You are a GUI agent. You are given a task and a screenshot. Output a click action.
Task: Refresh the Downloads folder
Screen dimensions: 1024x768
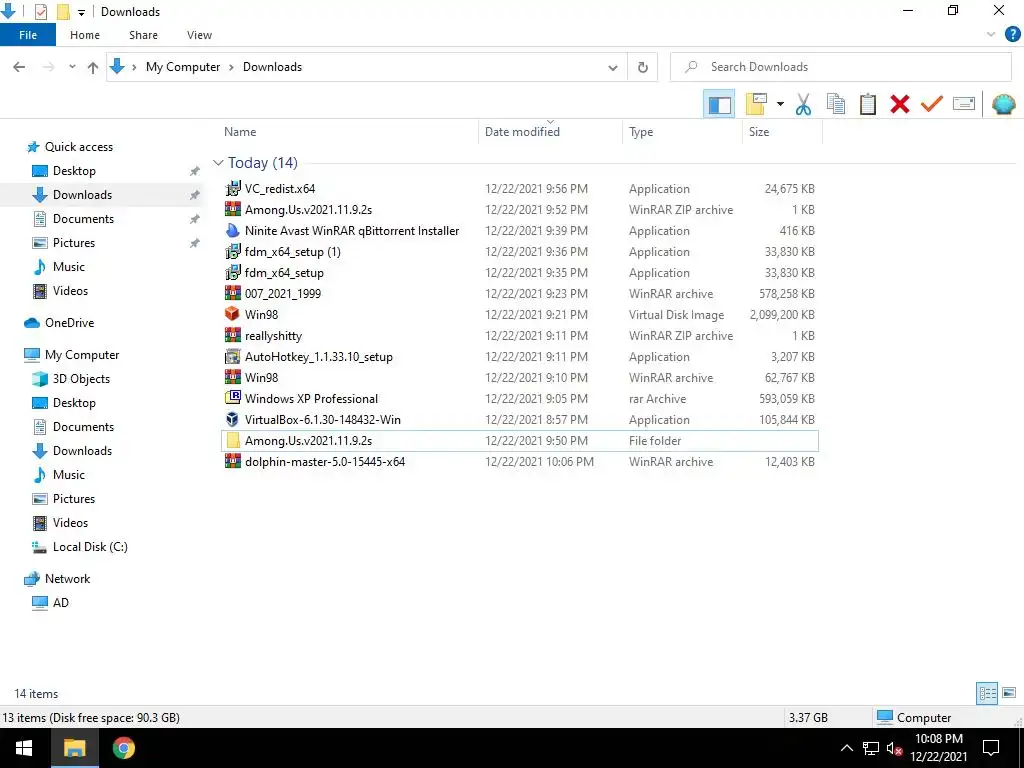coord(643,67)
